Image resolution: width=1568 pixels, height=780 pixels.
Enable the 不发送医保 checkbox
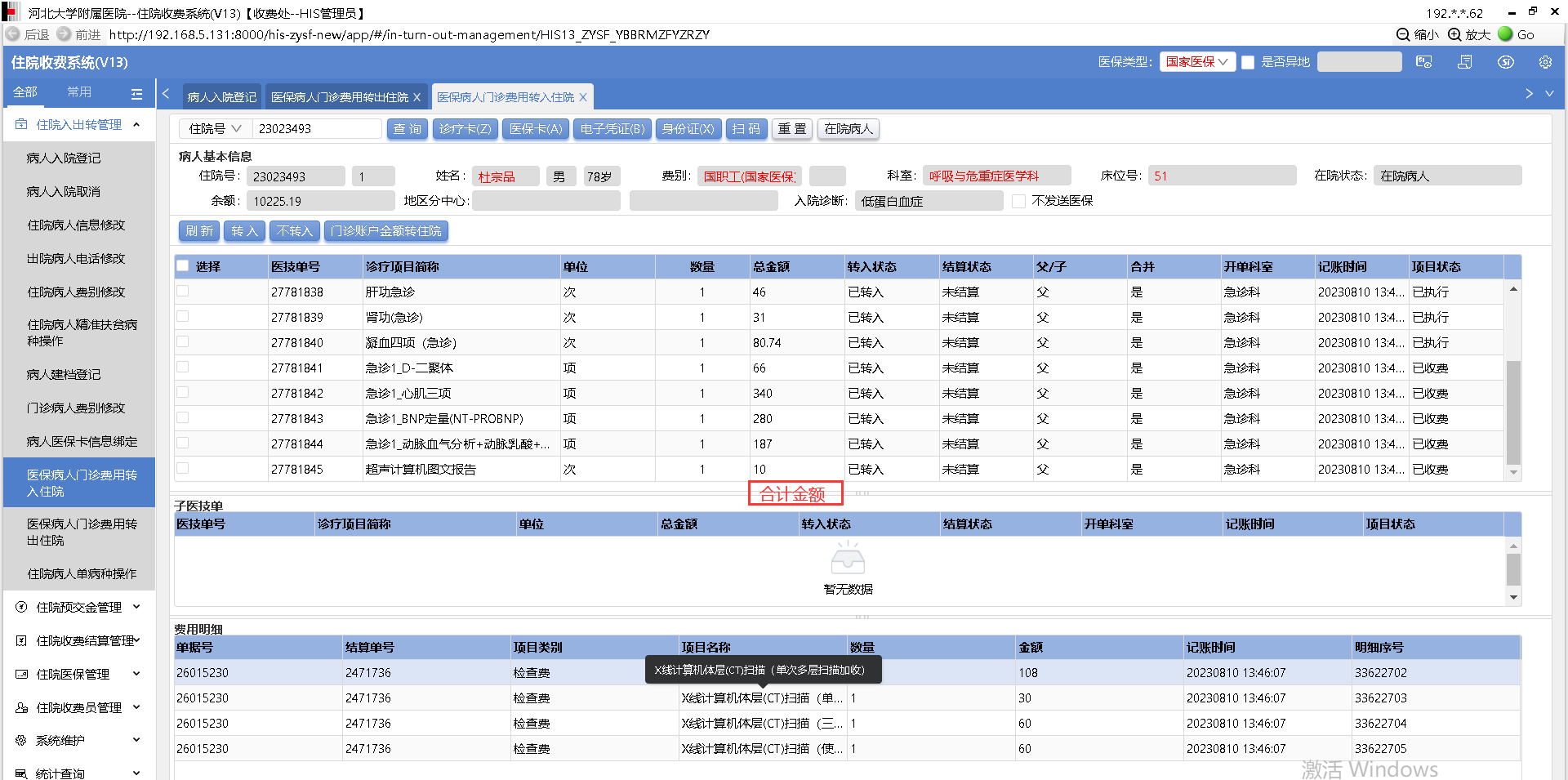pos(1018,201)
